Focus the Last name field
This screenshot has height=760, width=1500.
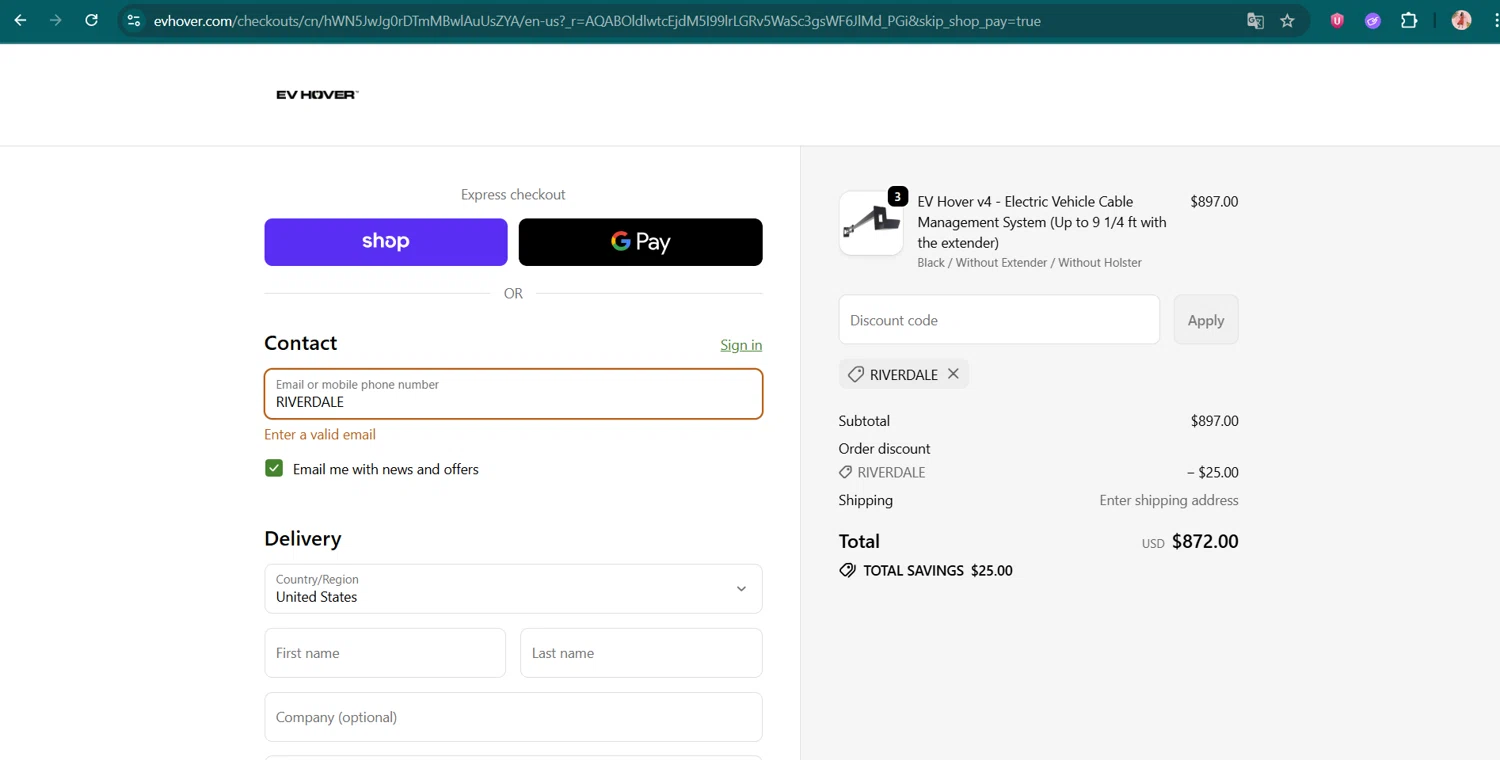[641, 653]
